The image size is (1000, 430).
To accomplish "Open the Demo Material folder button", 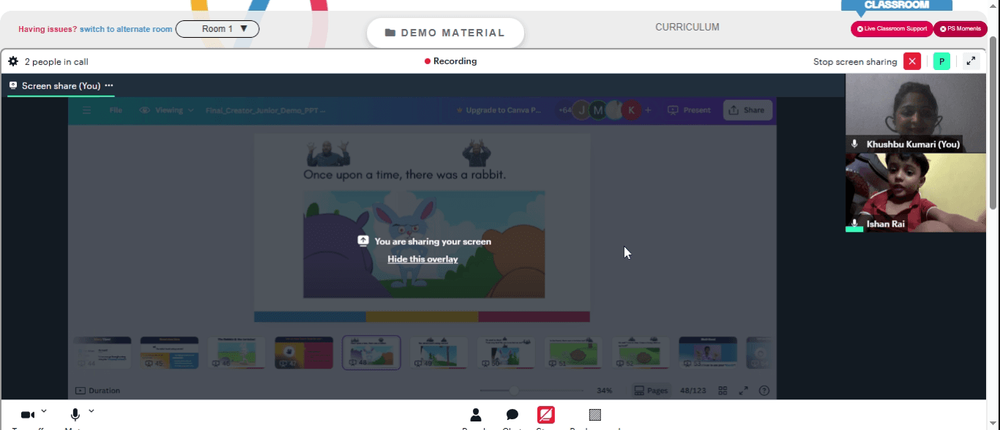I will [x=445, y=33].
